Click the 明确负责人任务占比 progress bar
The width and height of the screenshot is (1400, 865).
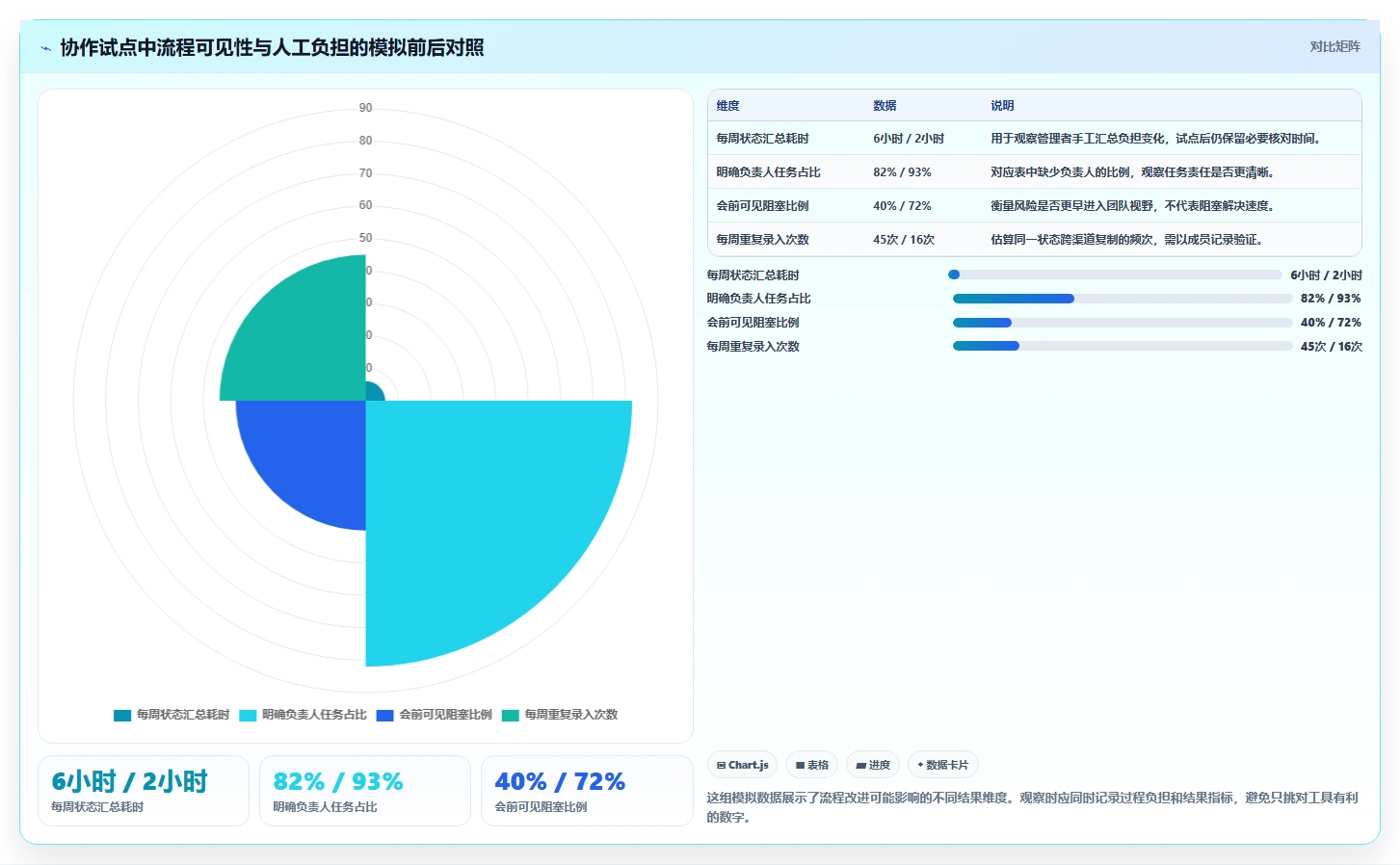(x=1123, y=299)
